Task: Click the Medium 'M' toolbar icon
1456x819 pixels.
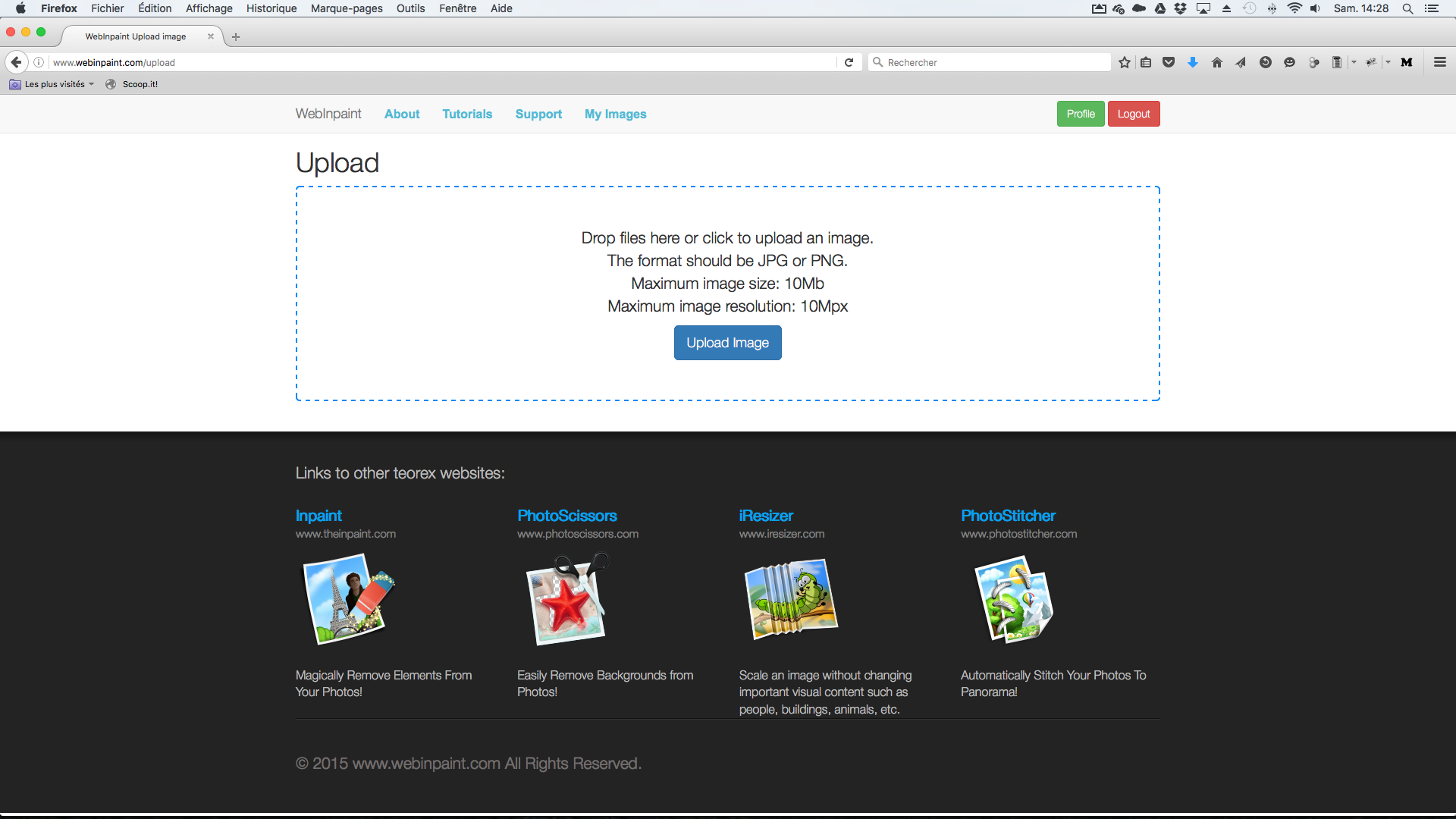Action: click(x=1407, y=62)
